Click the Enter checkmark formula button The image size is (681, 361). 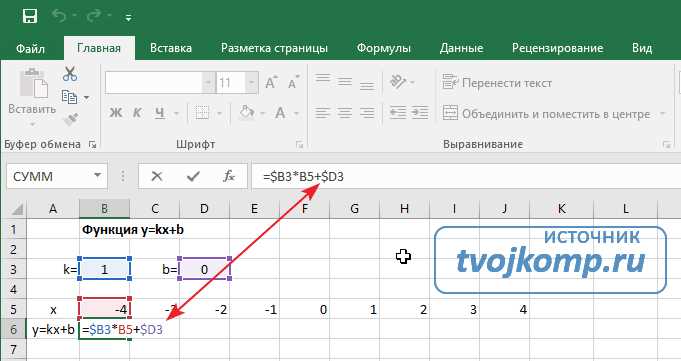[193, 176]
